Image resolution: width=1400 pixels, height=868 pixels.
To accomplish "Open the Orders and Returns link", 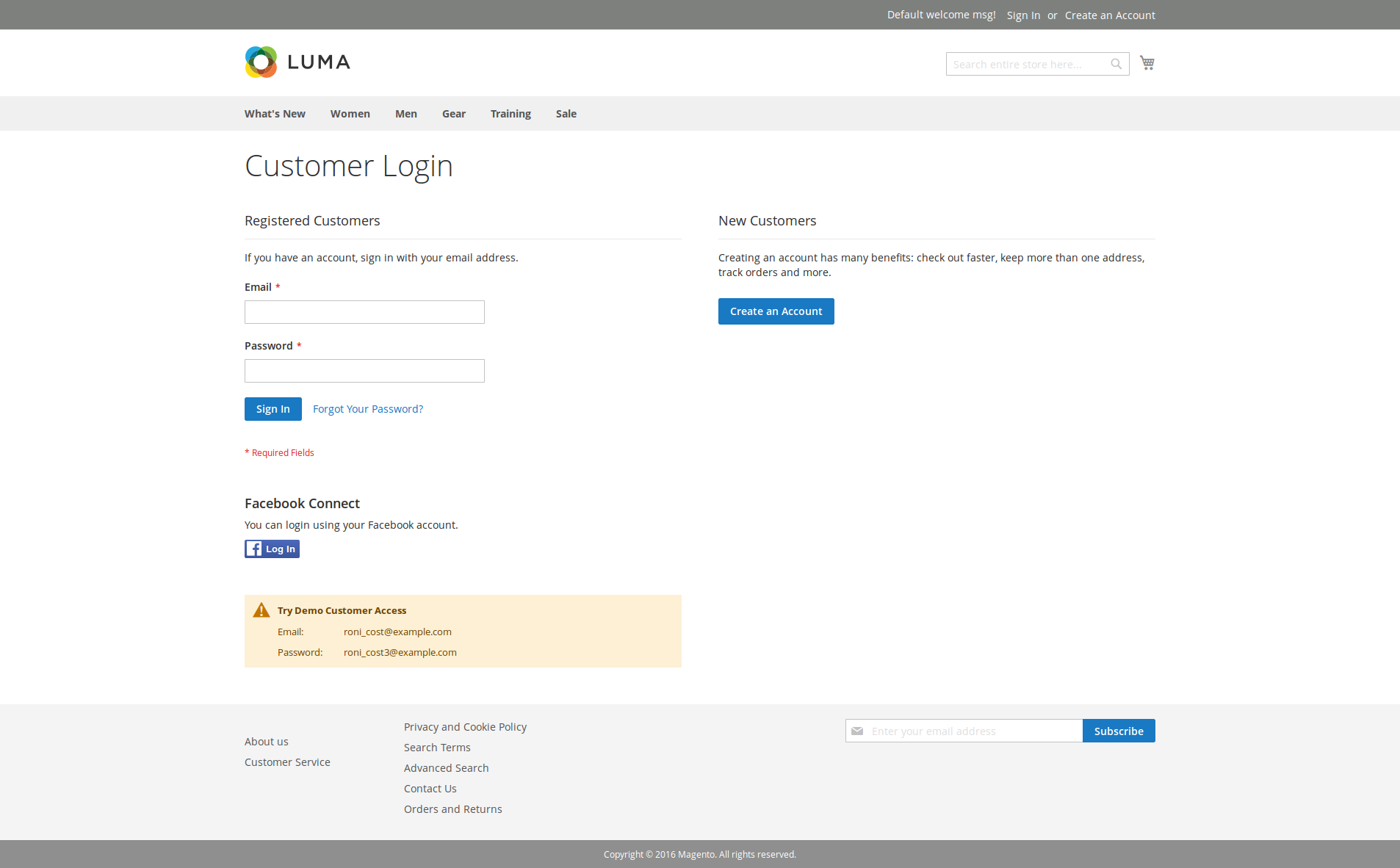I will point(452,809).
